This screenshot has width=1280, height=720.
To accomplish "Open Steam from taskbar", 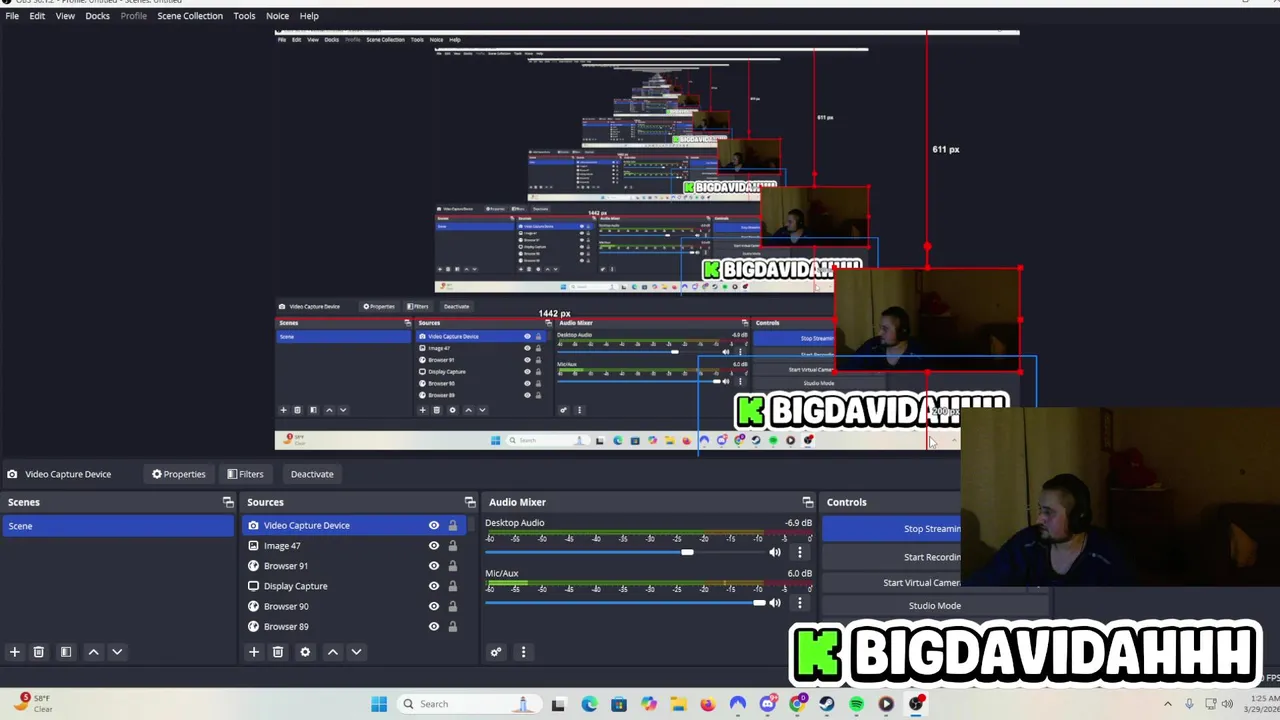I will coord(827,704).
